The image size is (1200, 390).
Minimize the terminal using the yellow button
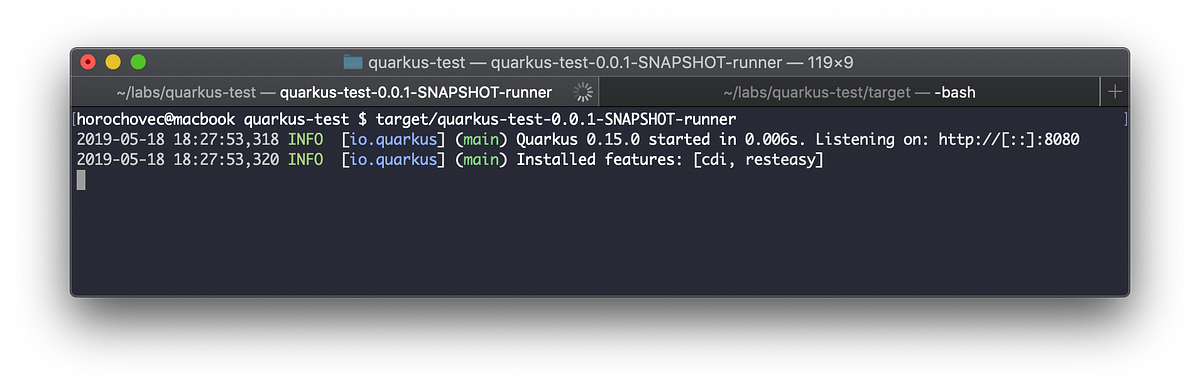point(113,61)
